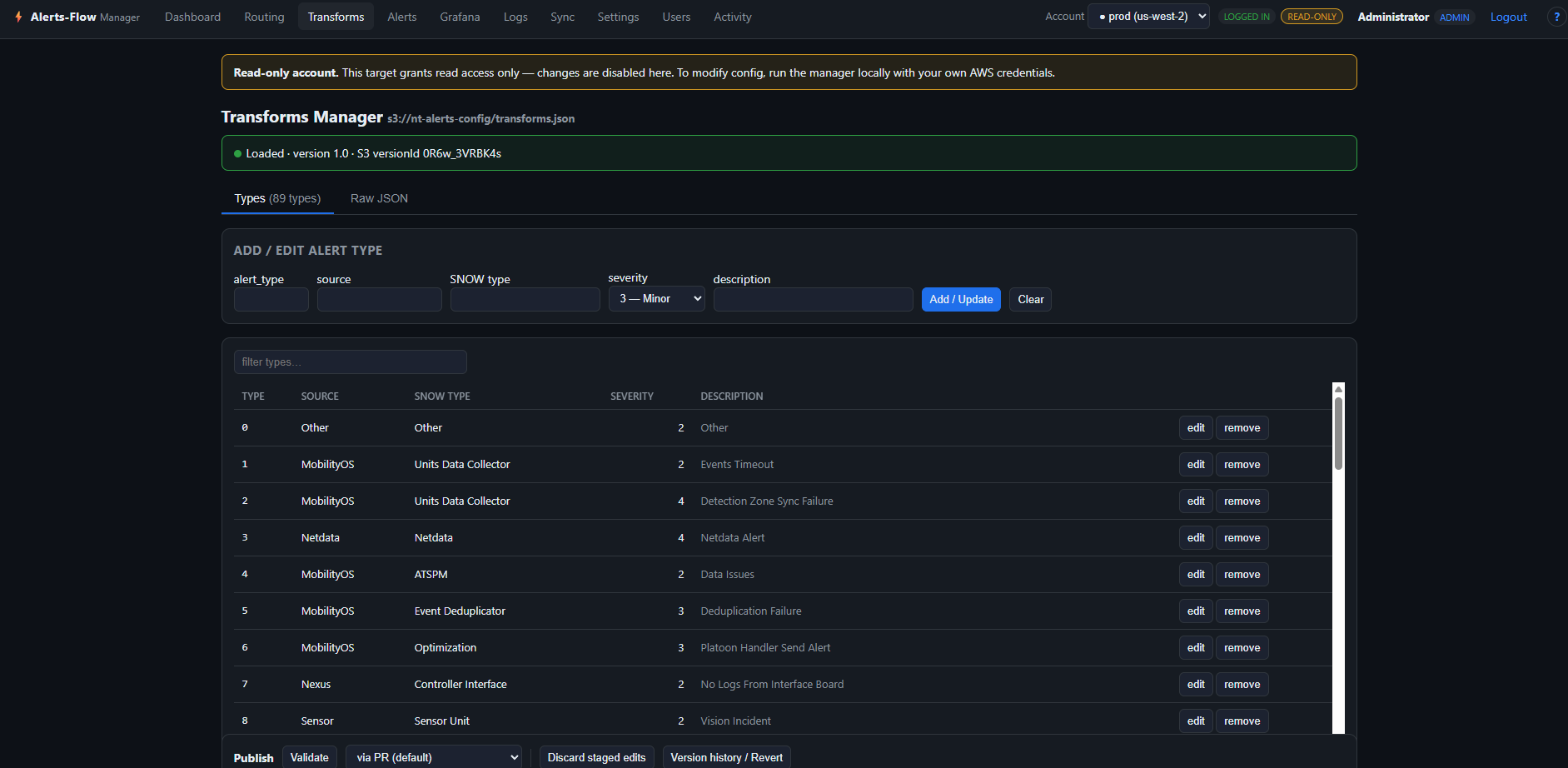Click the s3://nt-alerts-config/transforms.json path
Viewport: 1568px width, 768px height.
coord(480,118)
